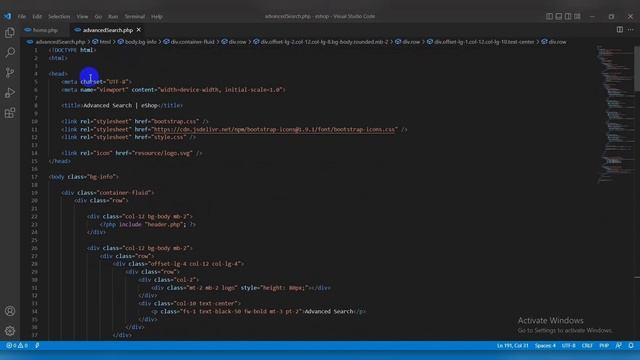The image size is (640, 360).
Task: Open the Manage gear icon
Action: click(x=10, y=331)
